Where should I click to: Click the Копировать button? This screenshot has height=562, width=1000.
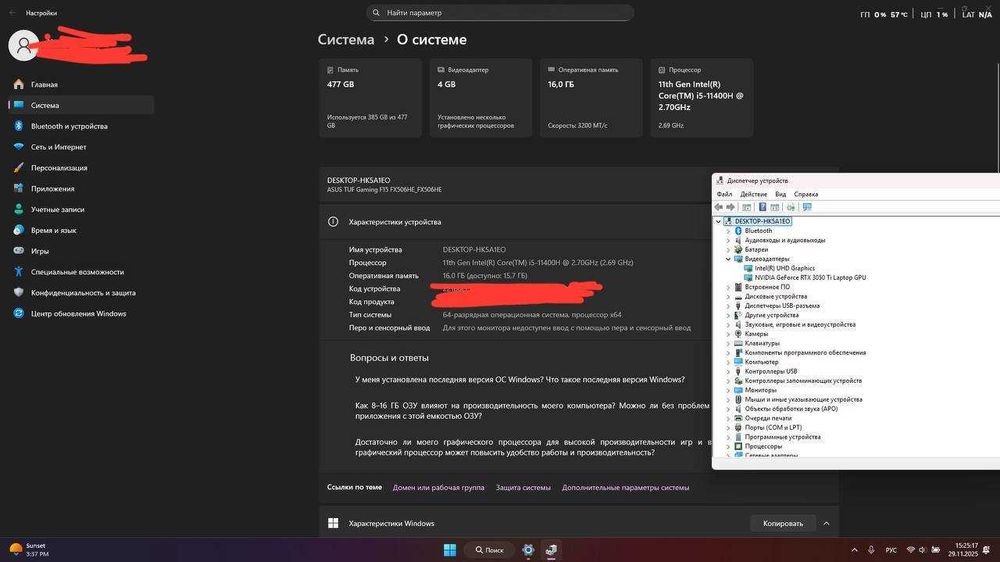783,524
